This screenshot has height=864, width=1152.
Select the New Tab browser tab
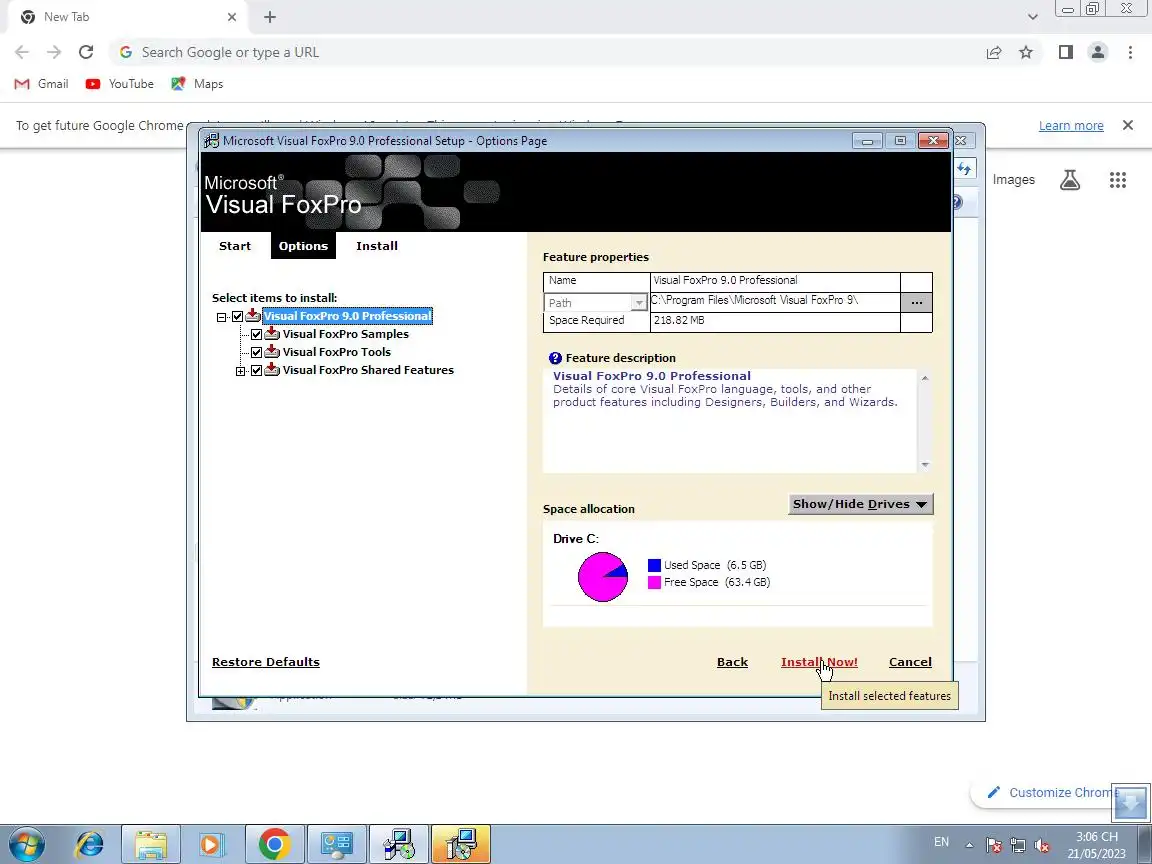(x=129, y=17)
